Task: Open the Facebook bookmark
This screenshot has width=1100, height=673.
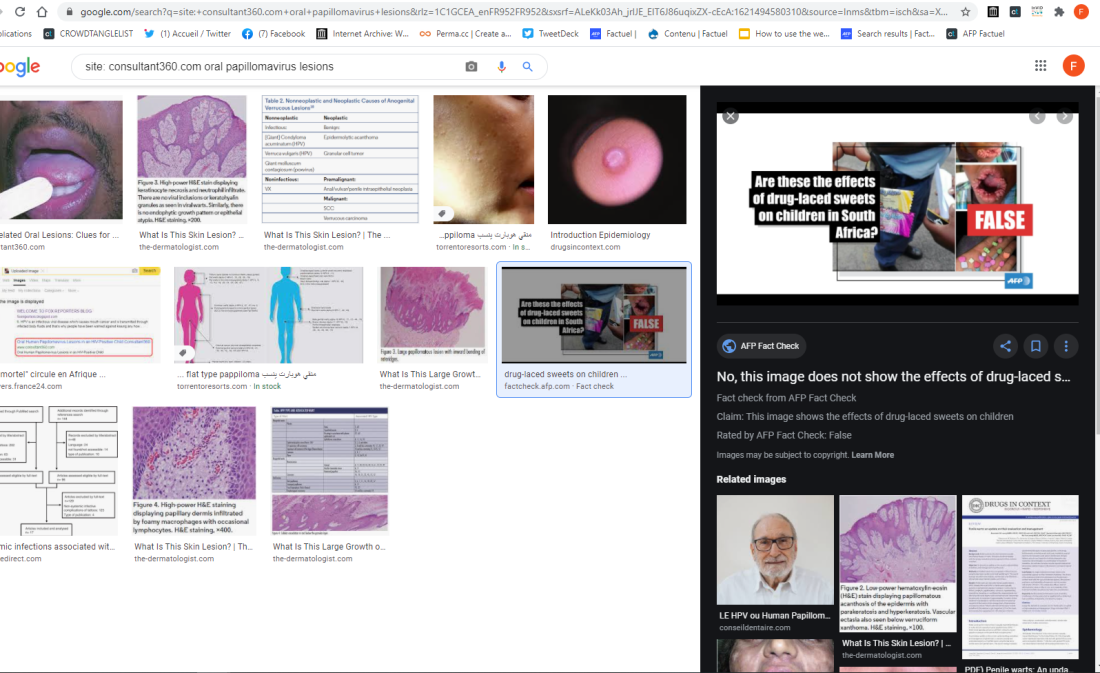Action: (274, 34)
